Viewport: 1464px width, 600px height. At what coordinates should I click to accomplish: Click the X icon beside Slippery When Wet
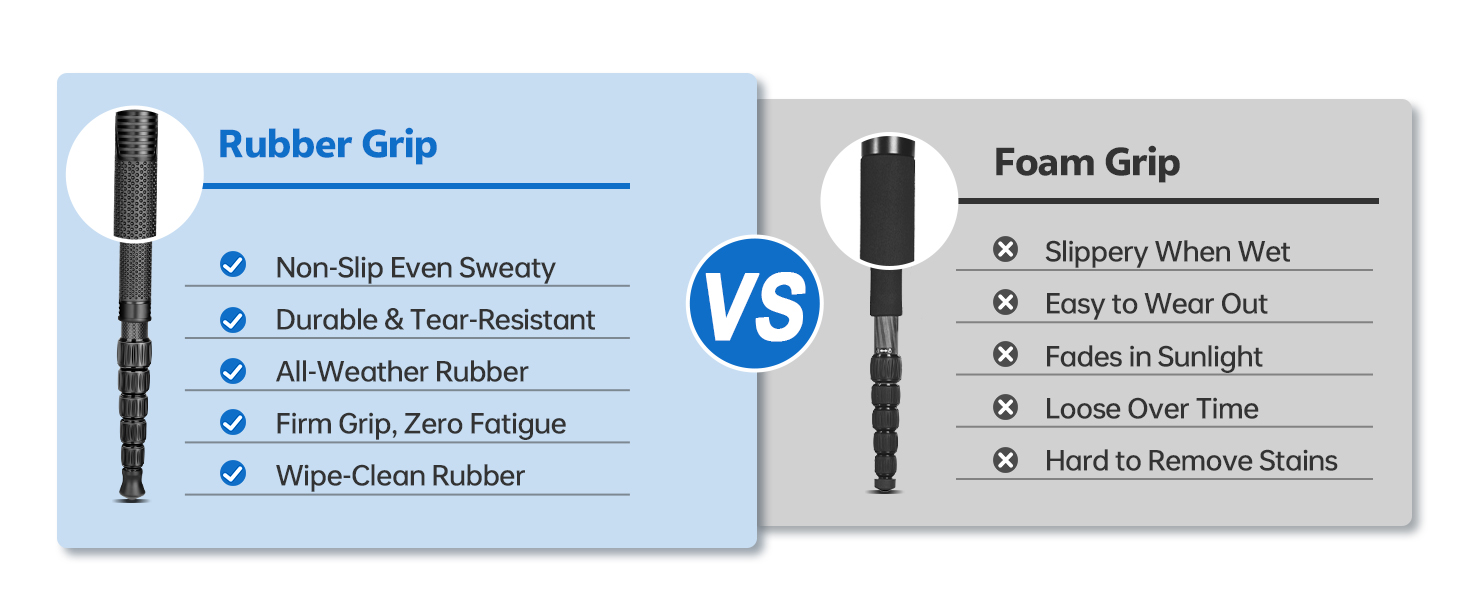coord(1005,251)
